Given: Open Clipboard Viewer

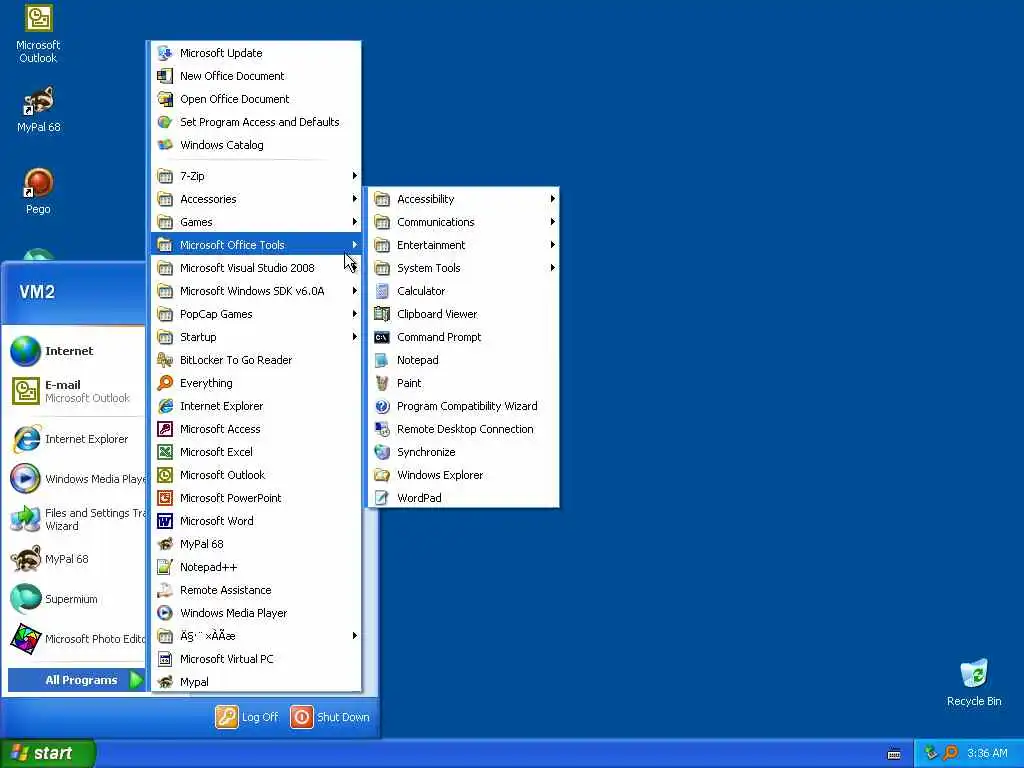Looking at the screenshot, I should pyautogui.click(x=464, y=314).
